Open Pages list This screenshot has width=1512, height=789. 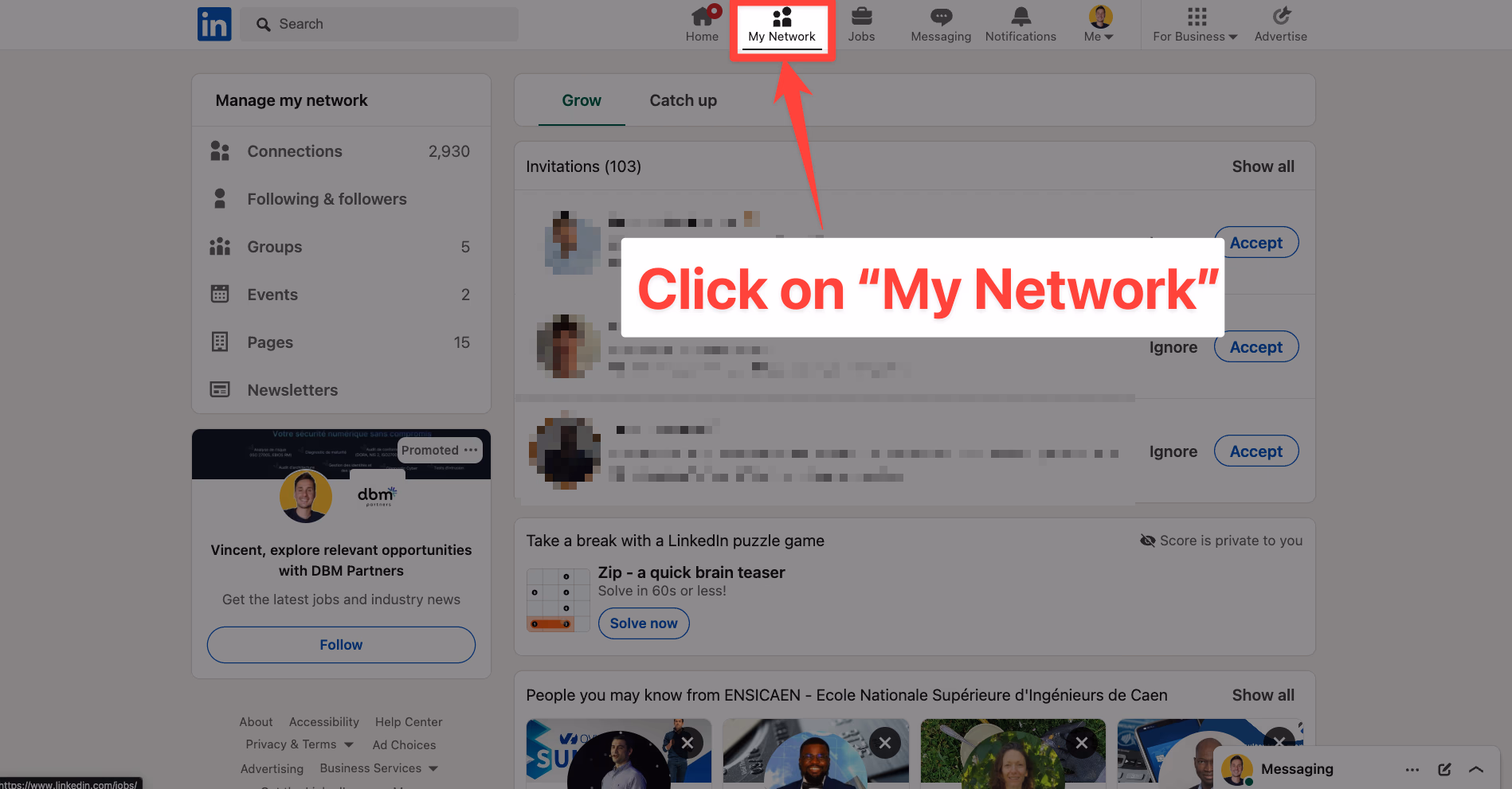click(341, 342)
